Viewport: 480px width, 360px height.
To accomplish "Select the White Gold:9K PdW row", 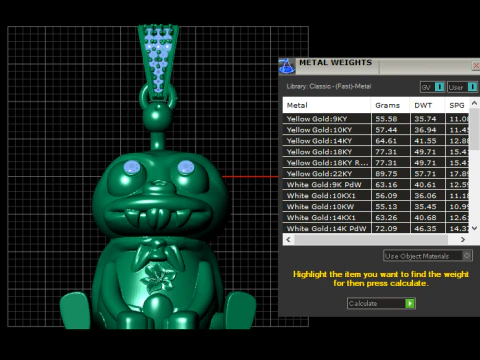I will tap(376, 184).
